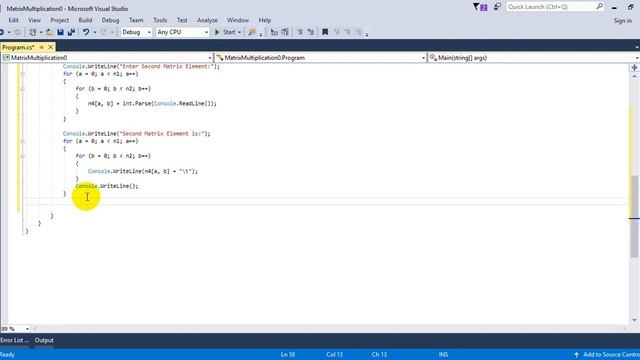Click the Col 13 status bar entry
Screen dimensions: 640x360
334,355
